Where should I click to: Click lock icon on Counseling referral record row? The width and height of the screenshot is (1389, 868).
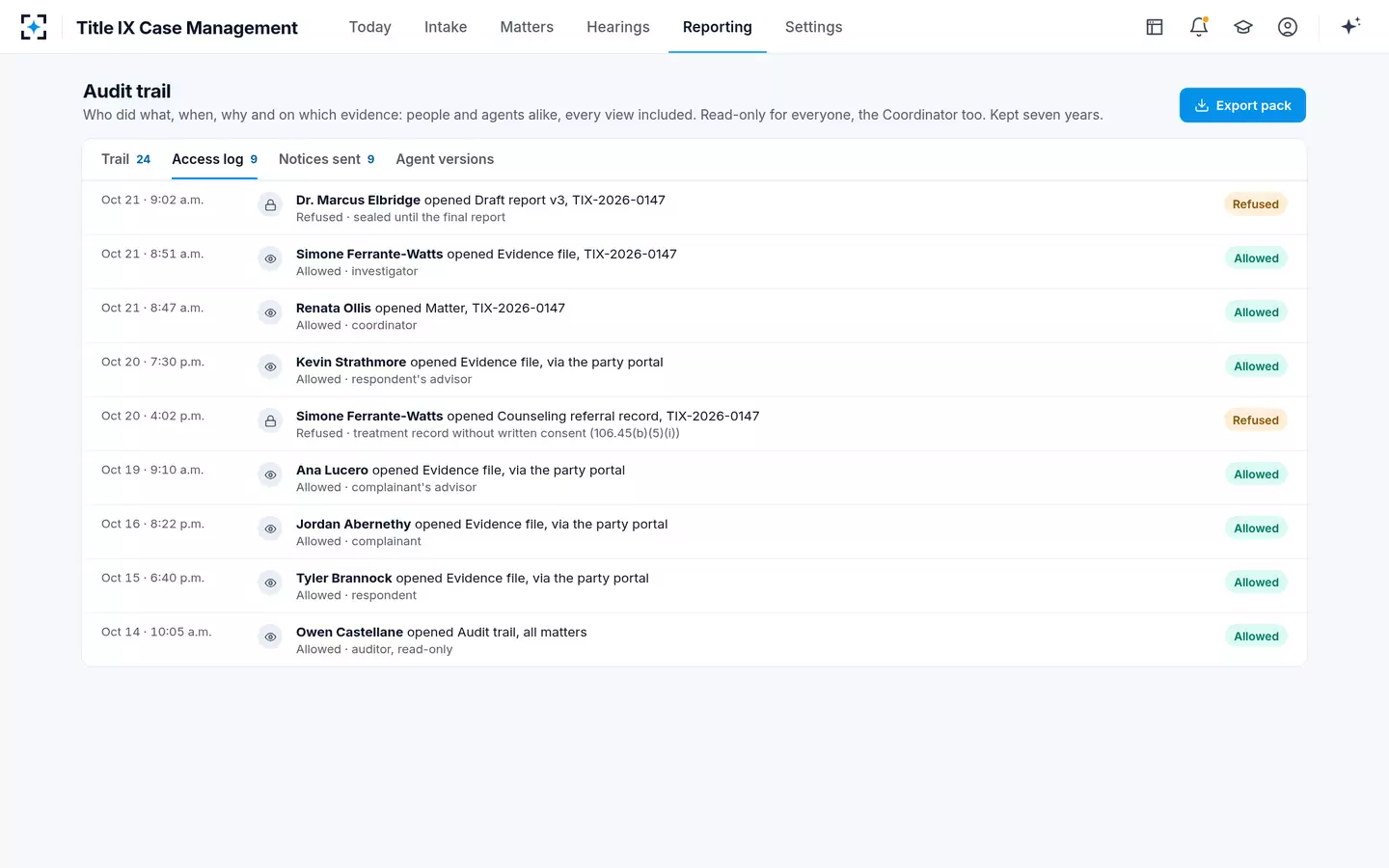point(270,420)
